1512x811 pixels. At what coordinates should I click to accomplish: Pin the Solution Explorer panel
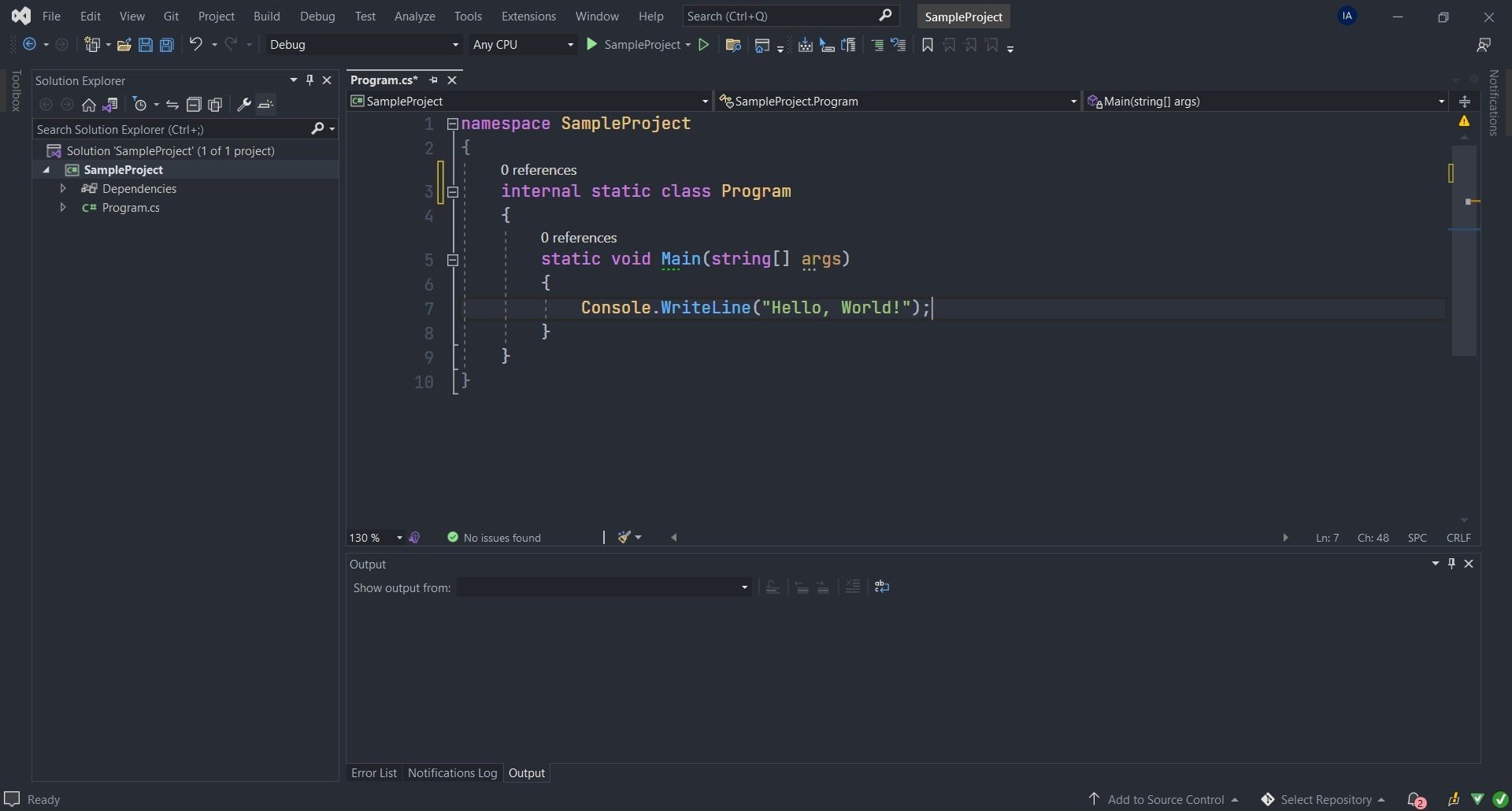309,80
